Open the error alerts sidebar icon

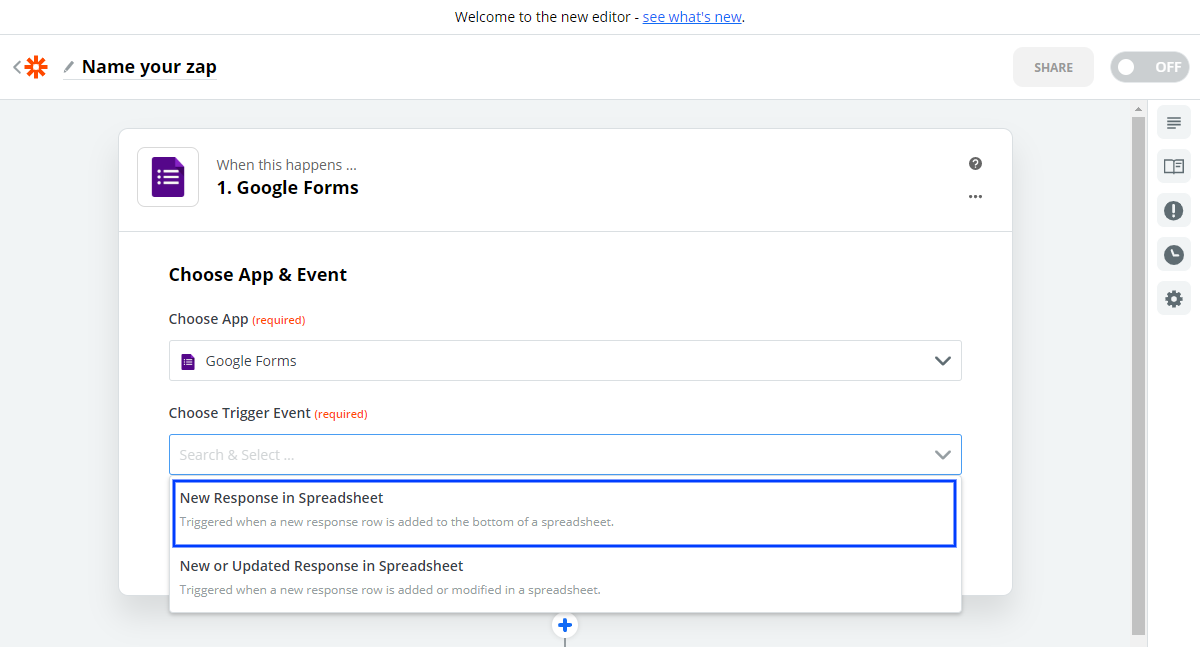click(1174, 210)
